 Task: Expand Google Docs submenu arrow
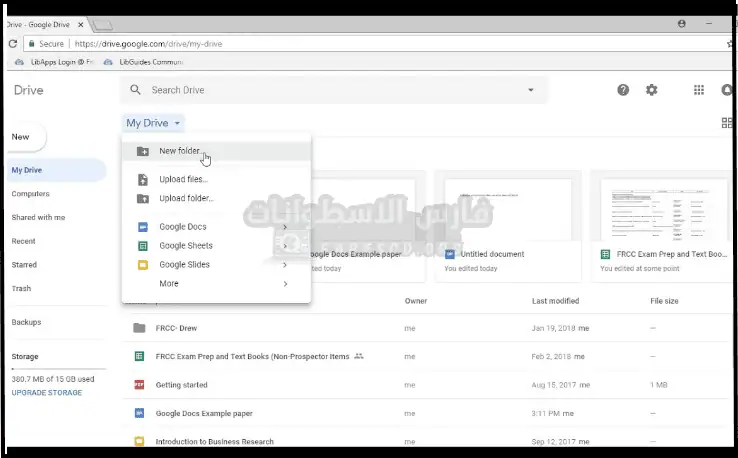(x=285, y=227)
